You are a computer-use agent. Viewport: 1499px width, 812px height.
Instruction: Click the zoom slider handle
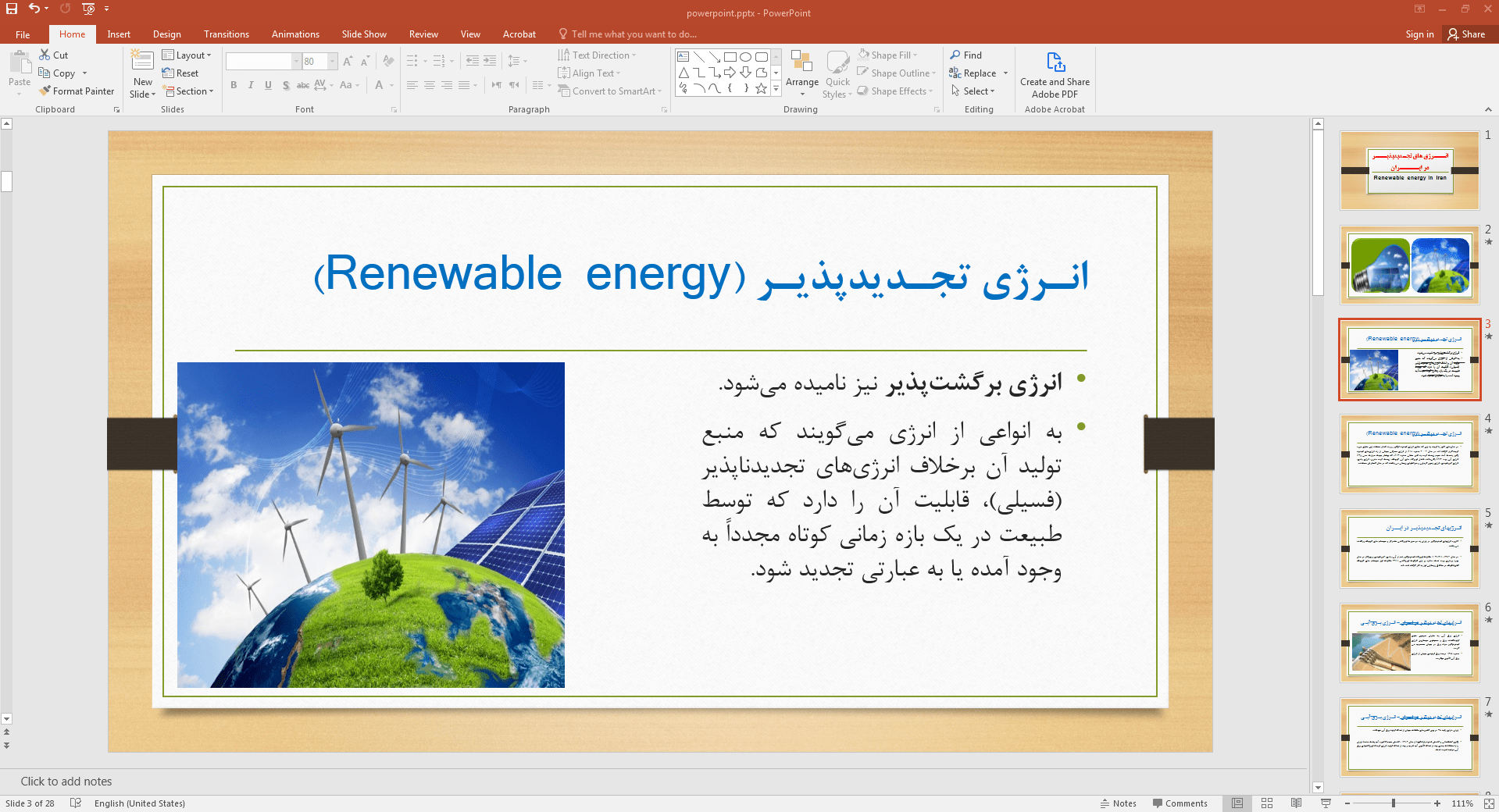click(1394, 803)
